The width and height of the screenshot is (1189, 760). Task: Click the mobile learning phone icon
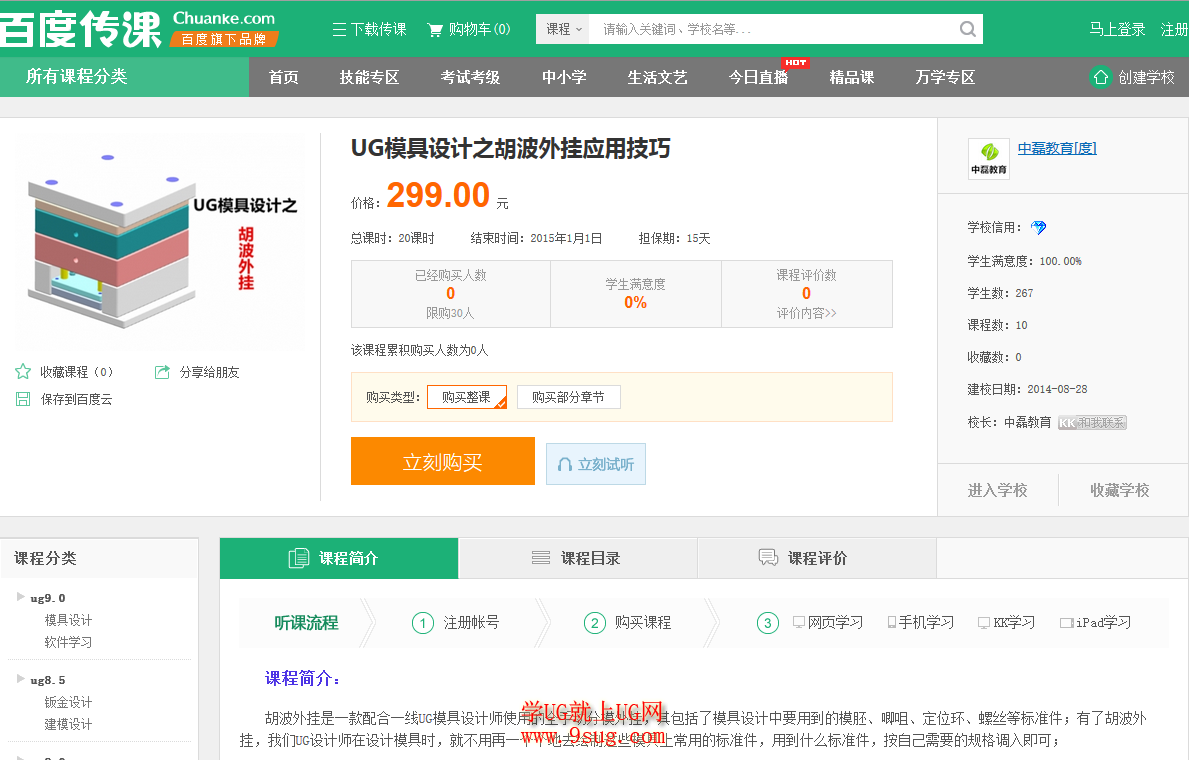[x=893, y=623]
